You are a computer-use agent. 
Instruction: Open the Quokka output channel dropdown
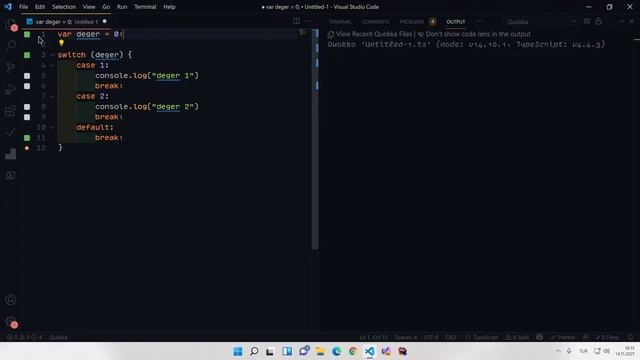click(x=541, y=22)
